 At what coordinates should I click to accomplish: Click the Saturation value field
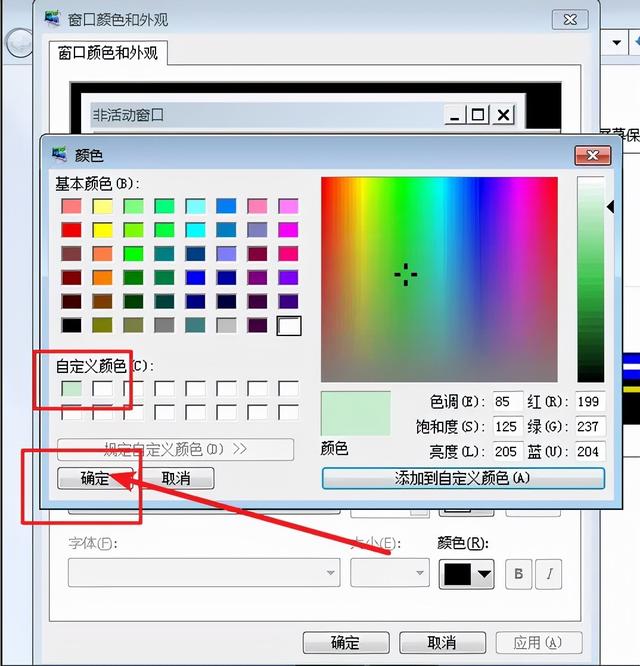(x=508, y=426)
